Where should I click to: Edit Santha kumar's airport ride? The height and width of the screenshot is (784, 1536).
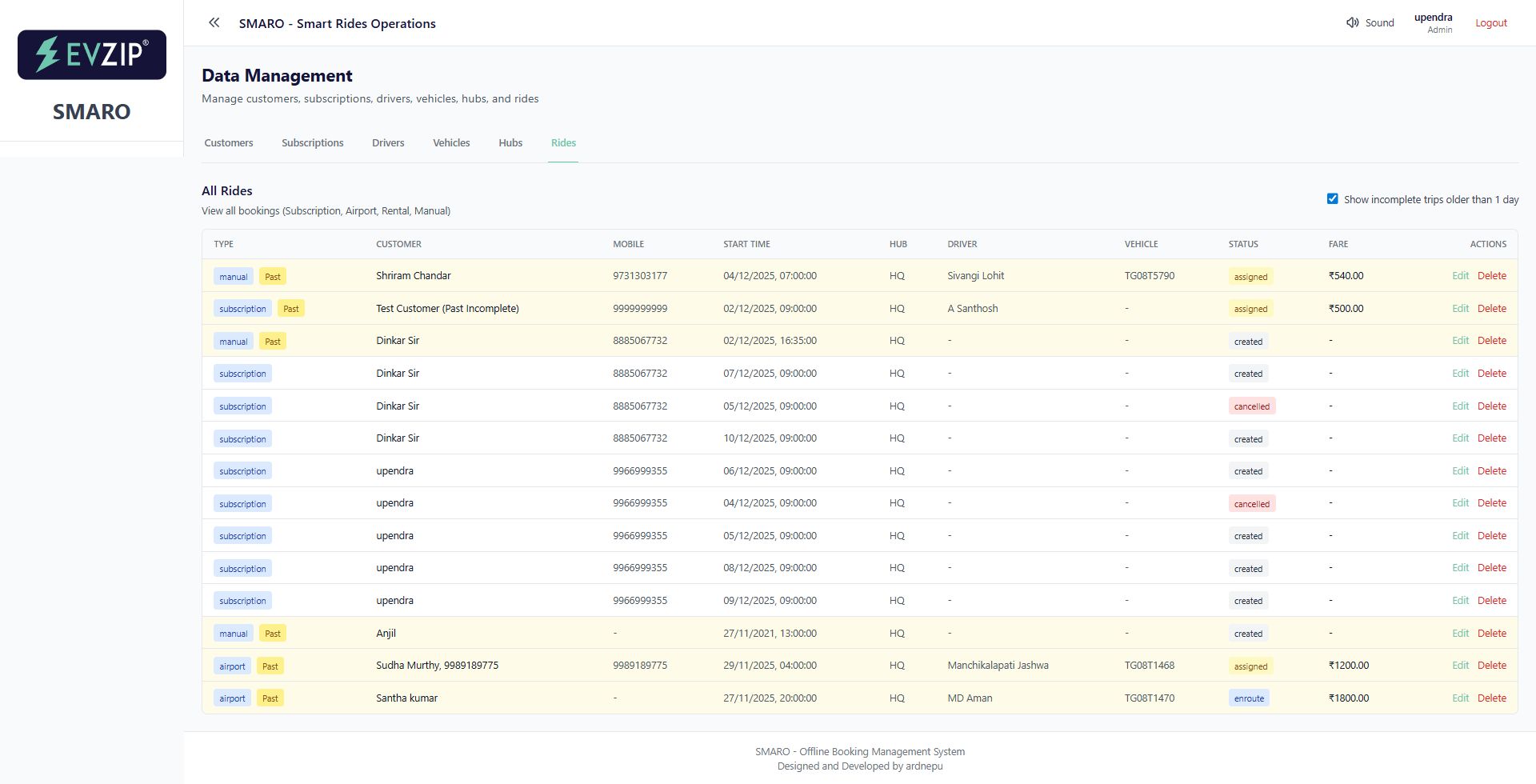click(x=1461, y=698)
